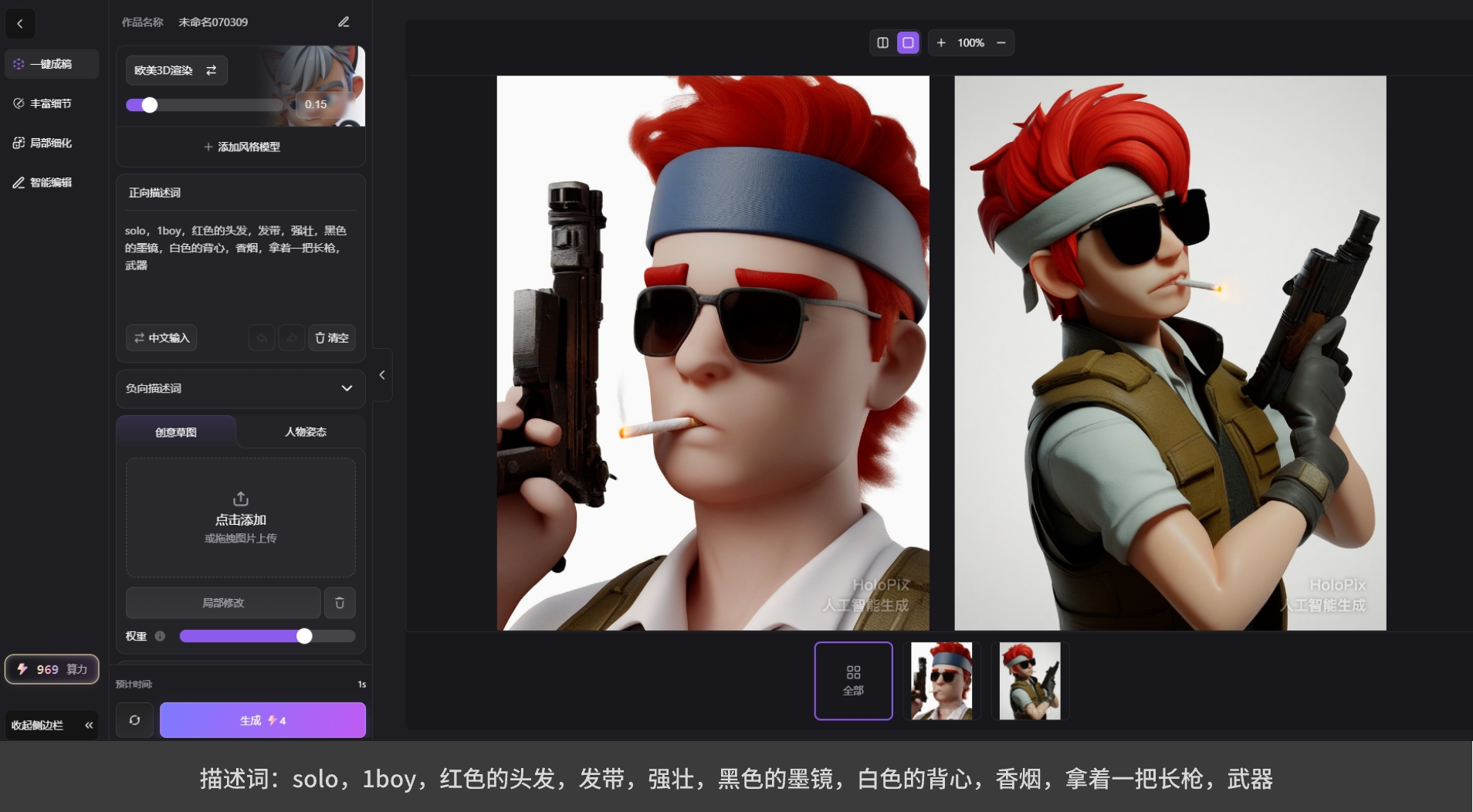Click the refresh icon beside 生成
1473x812 pixels.
135,720
